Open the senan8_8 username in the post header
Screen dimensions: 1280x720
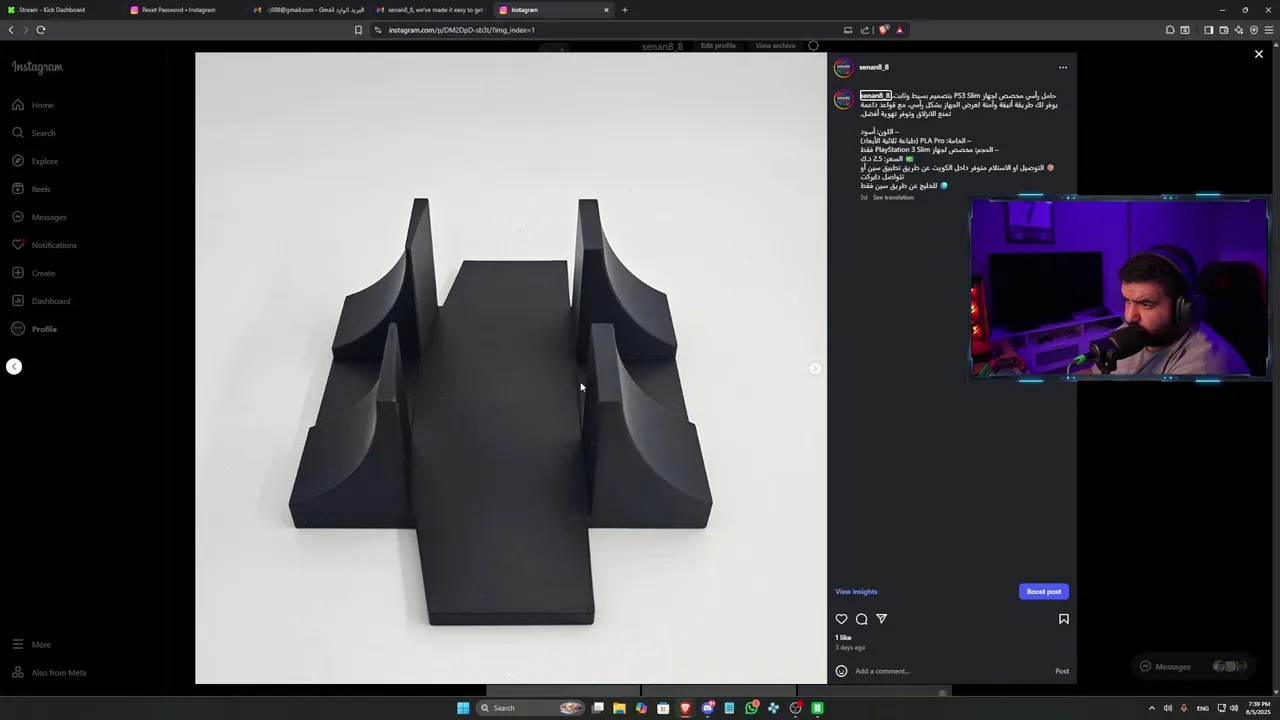(874, 68)
